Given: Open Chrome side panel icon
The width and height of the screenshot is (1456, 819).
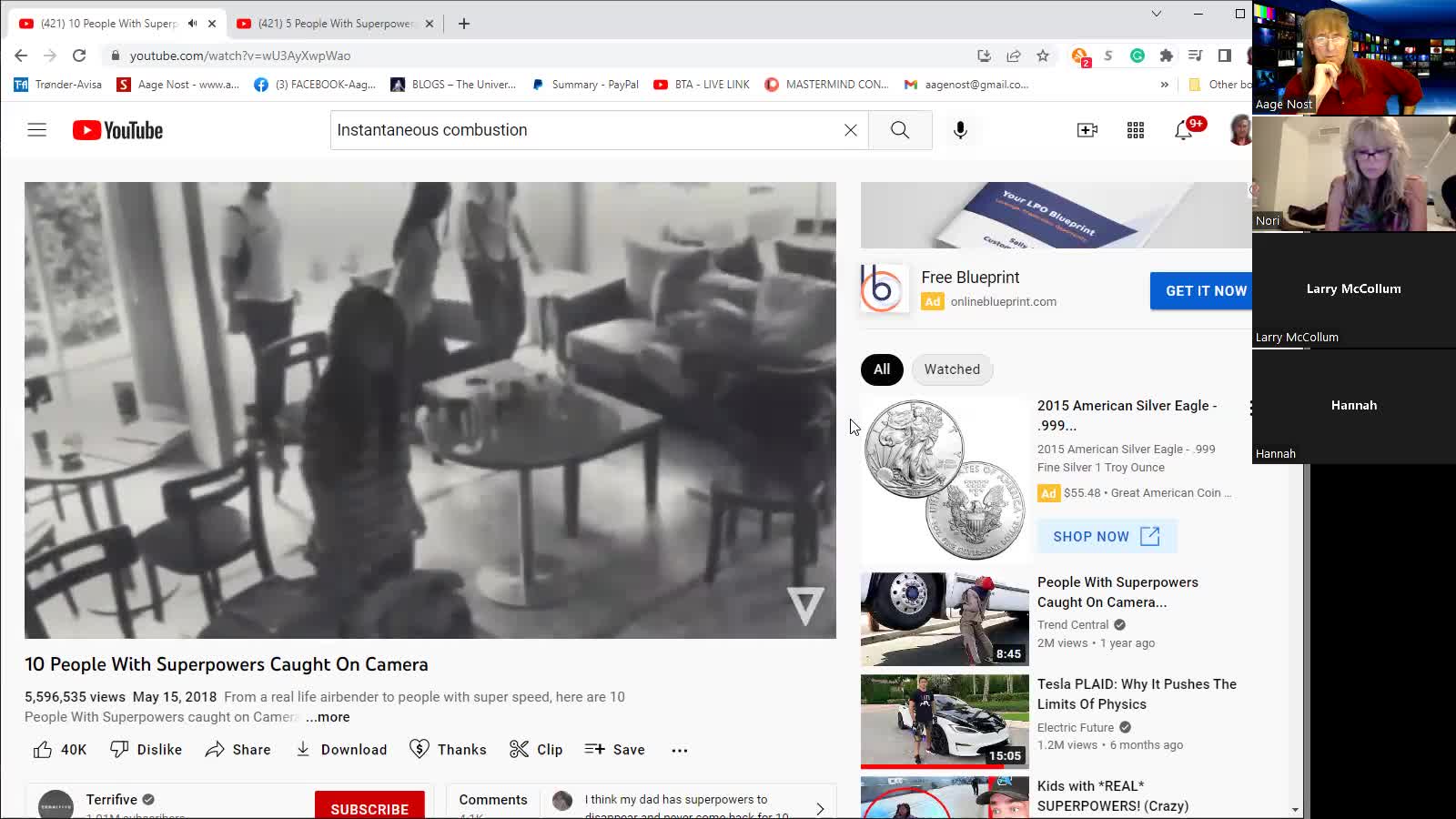Looking at the screenshot, I should pos(1225,56).
